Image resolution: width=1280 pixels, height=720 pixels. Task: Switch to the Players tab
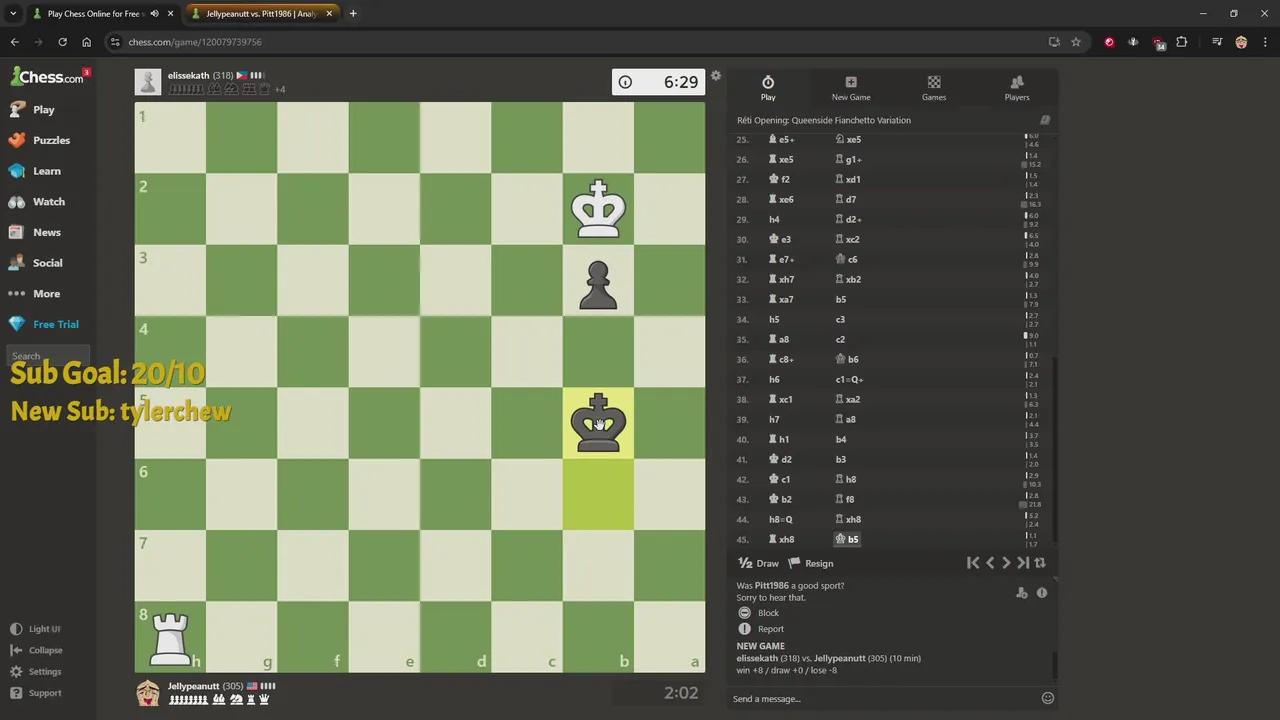point(1016,88)
